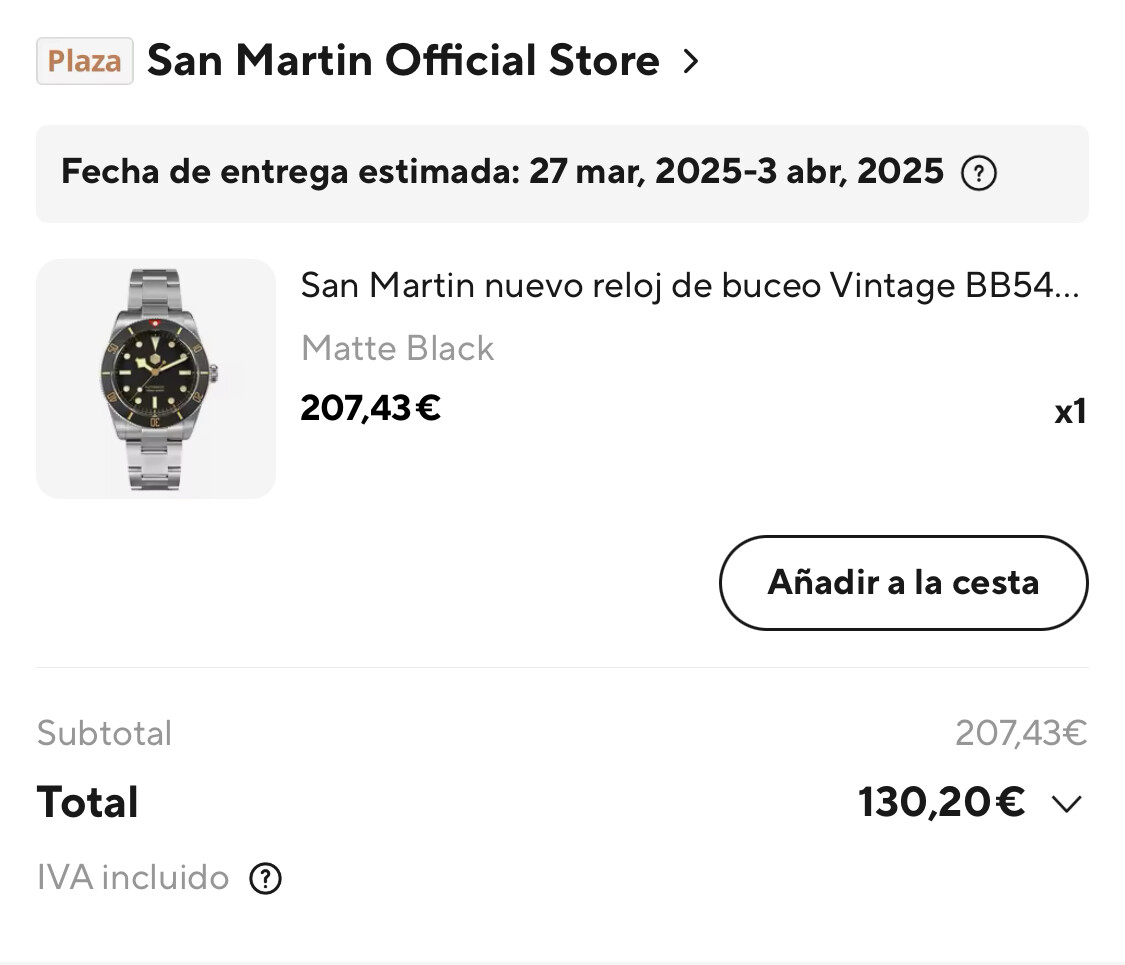Click the Fecha de entrega estimada label
The height and width of the screenshot is (965, 1125).
pyautogui.click(x=290, y=172)
